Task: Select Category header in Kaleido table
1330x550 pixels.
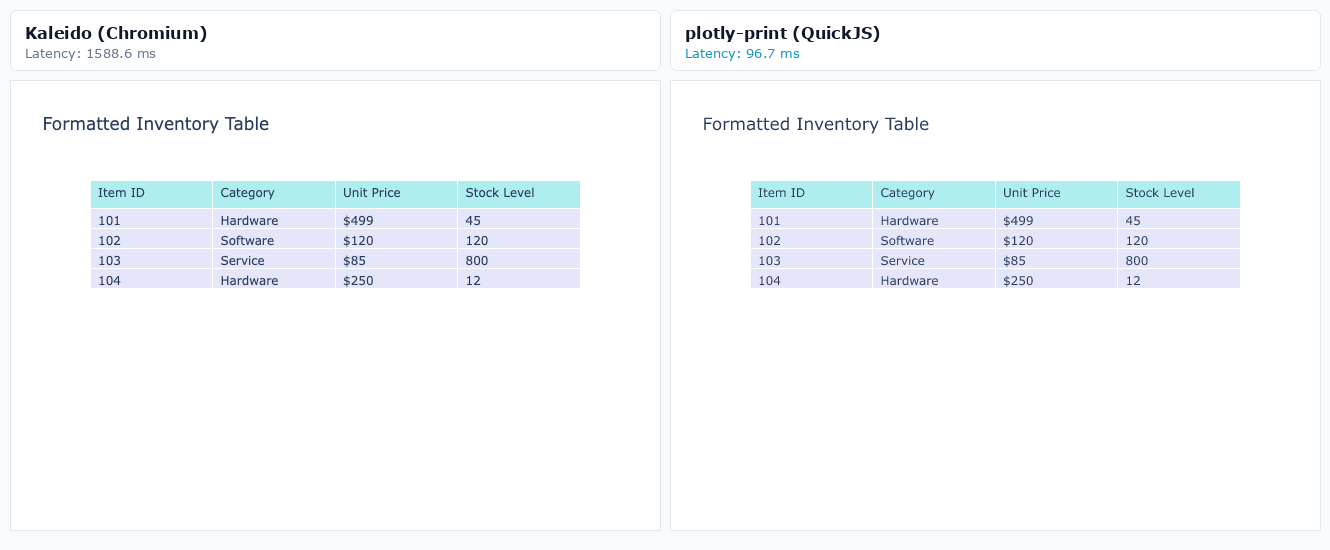Action: tap(274, 194)
